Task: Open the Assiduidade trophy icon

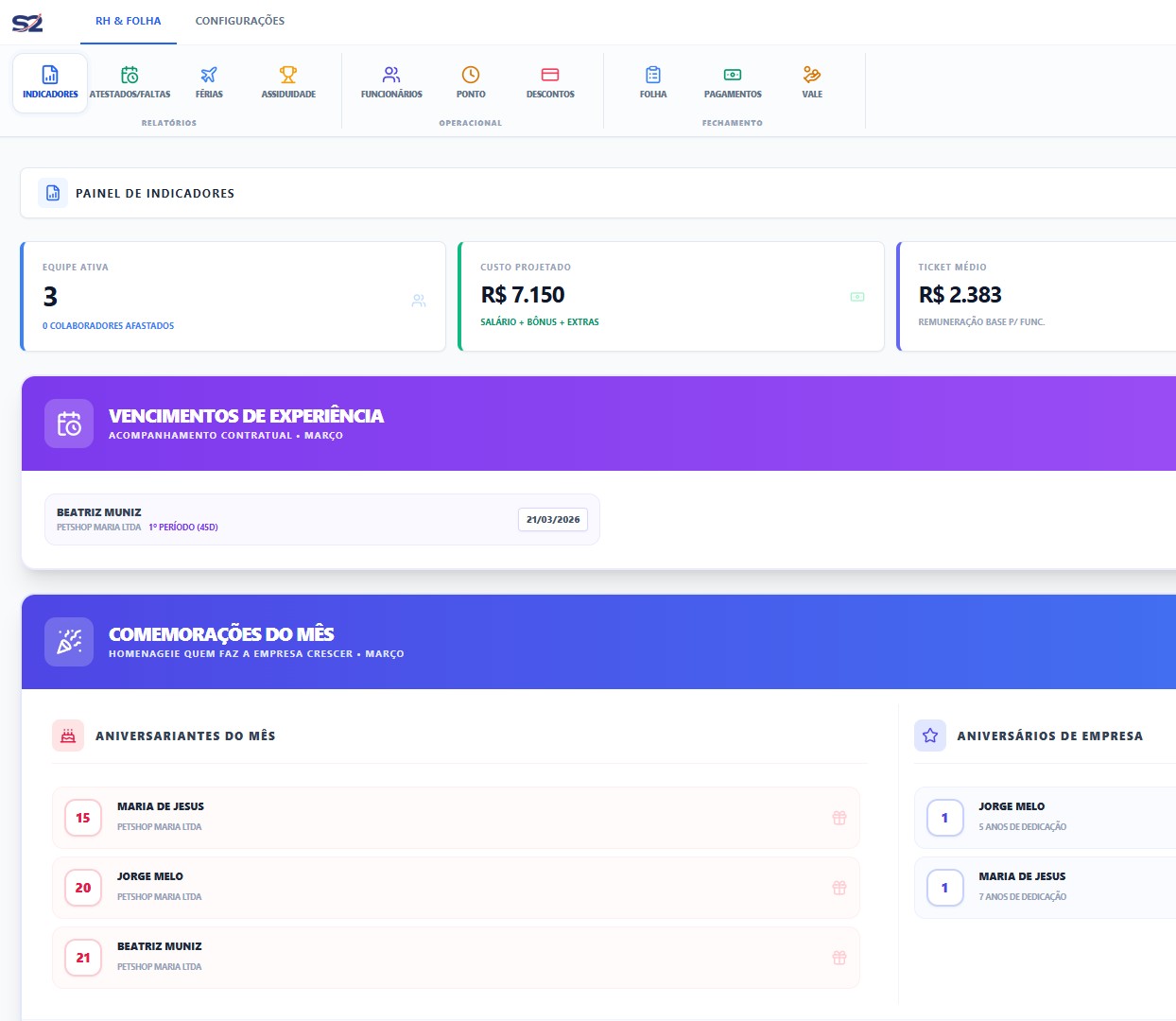Action: [x=288, y=75]
